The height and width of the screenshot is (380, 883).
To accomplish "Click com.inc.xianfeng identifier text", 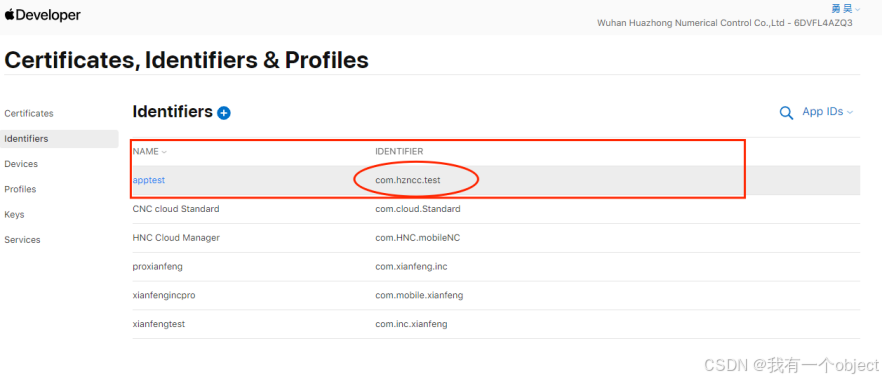I will tap(411, 324).
